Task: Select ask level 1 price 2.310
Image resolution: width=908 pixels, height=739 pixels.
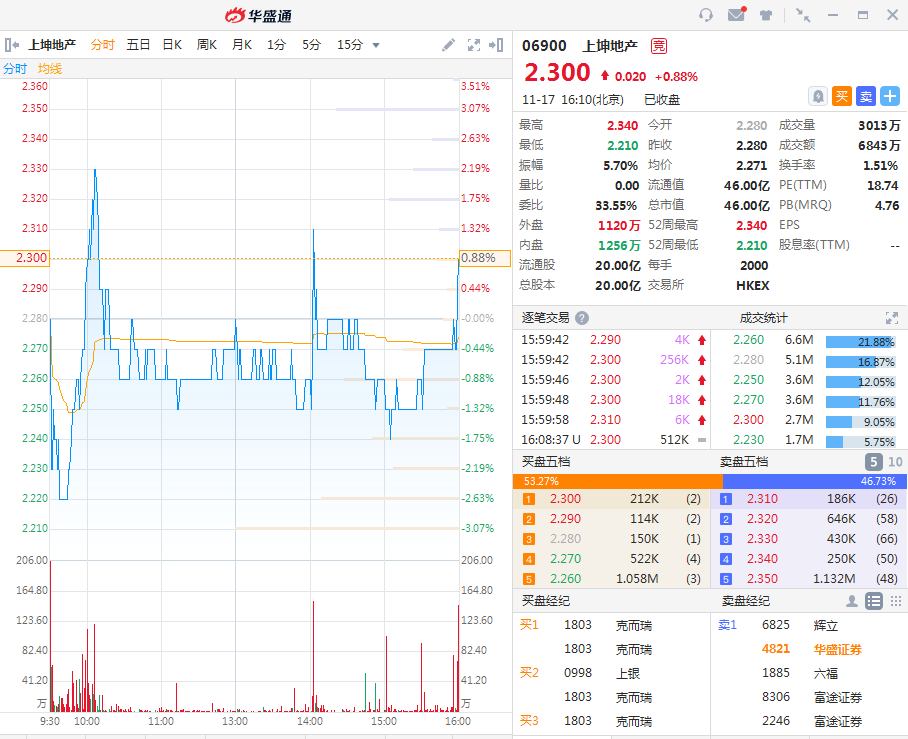Action: 762,499
